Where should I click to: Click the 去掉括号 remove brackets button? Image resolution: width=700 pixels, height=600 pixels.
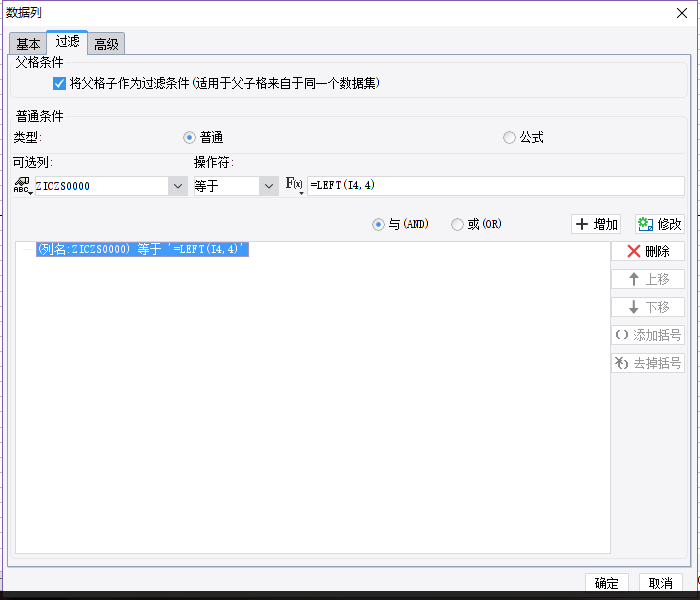(x=648, y=363)
